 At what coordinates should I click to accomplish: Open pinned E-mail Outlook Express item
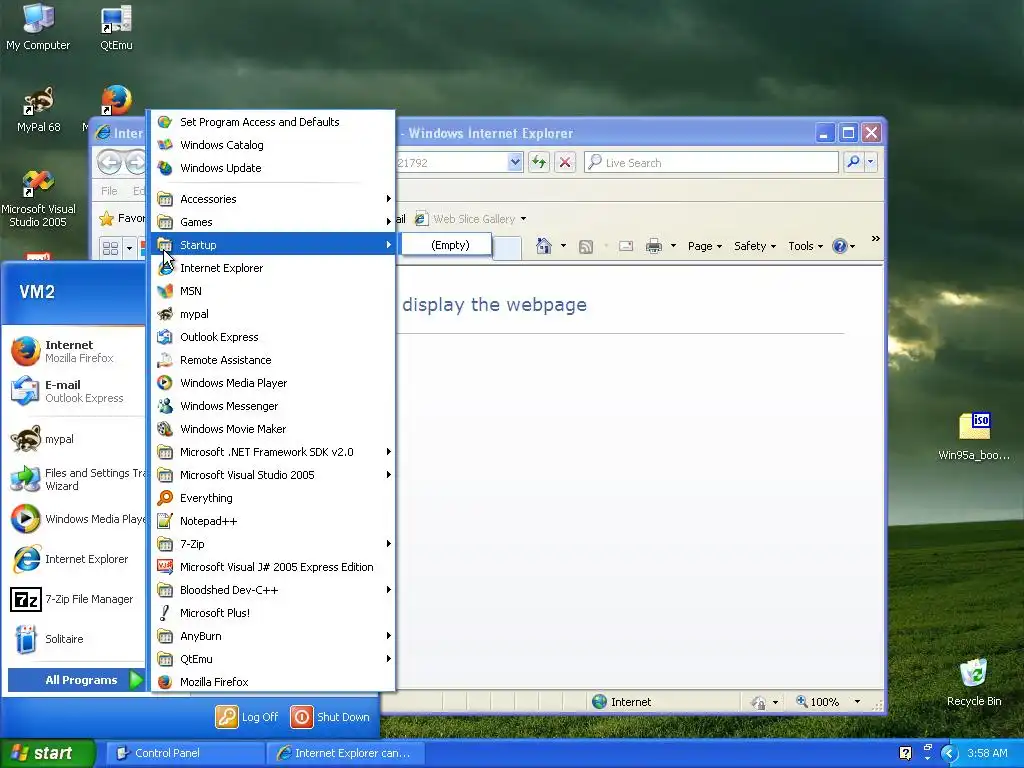pos(76,391)
